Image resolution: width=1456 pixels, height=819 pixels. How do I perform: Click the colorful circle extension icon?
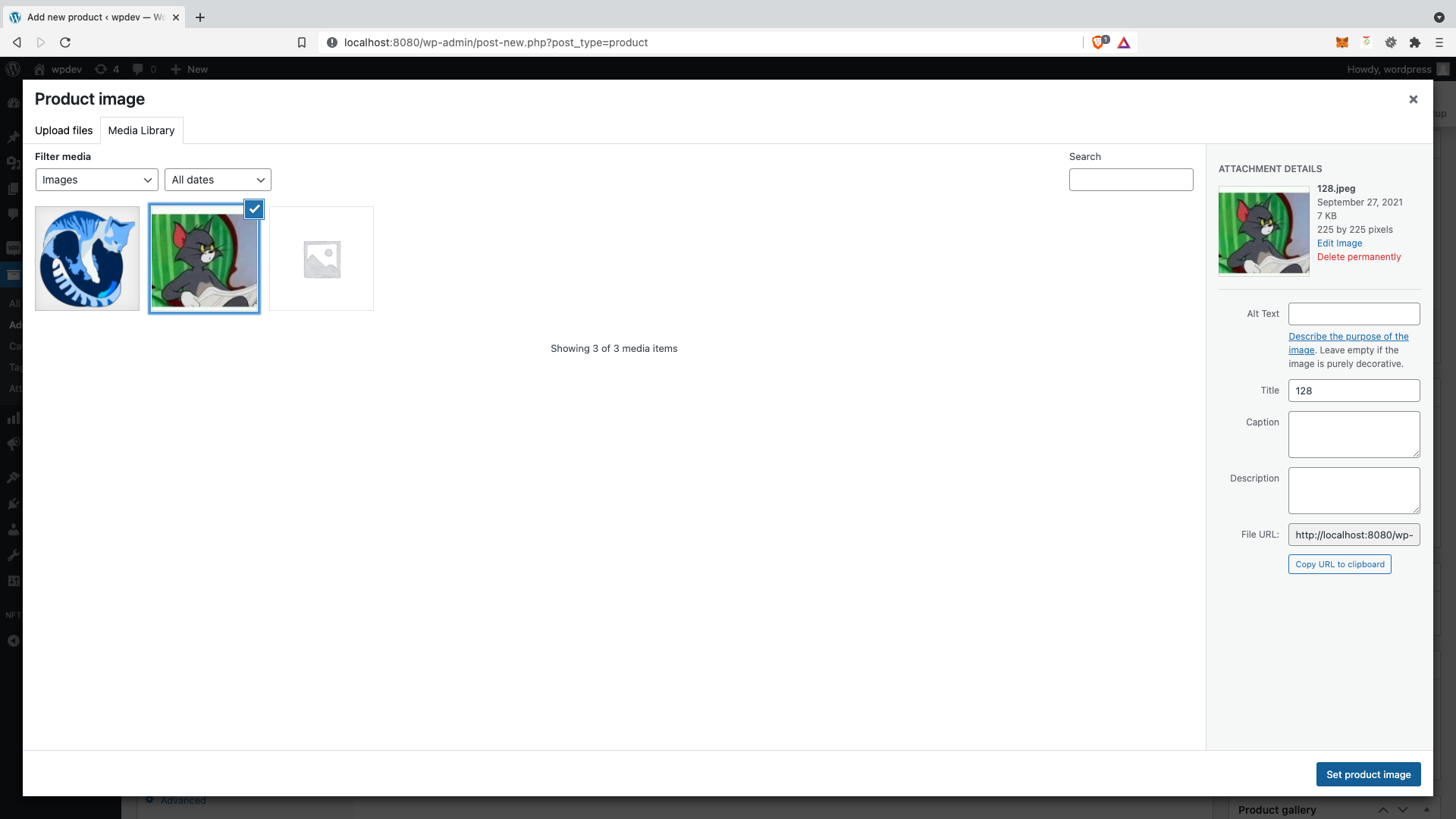point(1367,42)
